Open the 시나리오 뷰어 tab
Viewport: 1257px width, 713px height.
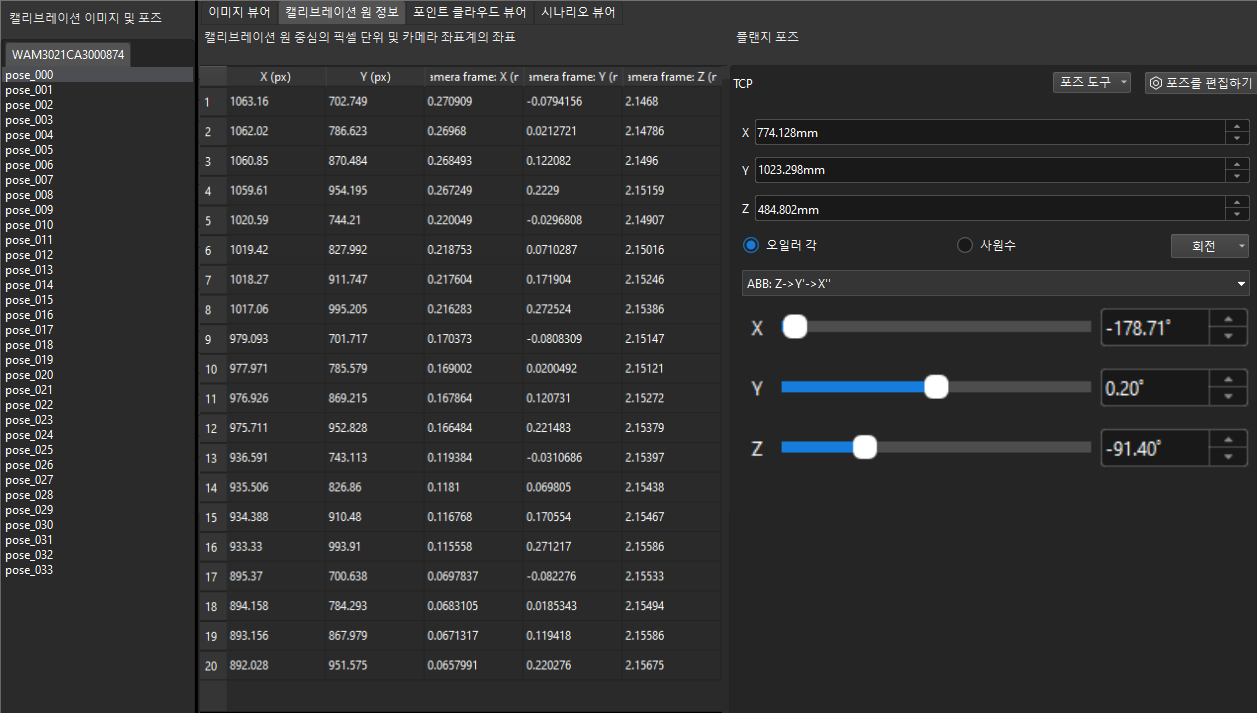point(578,12)
